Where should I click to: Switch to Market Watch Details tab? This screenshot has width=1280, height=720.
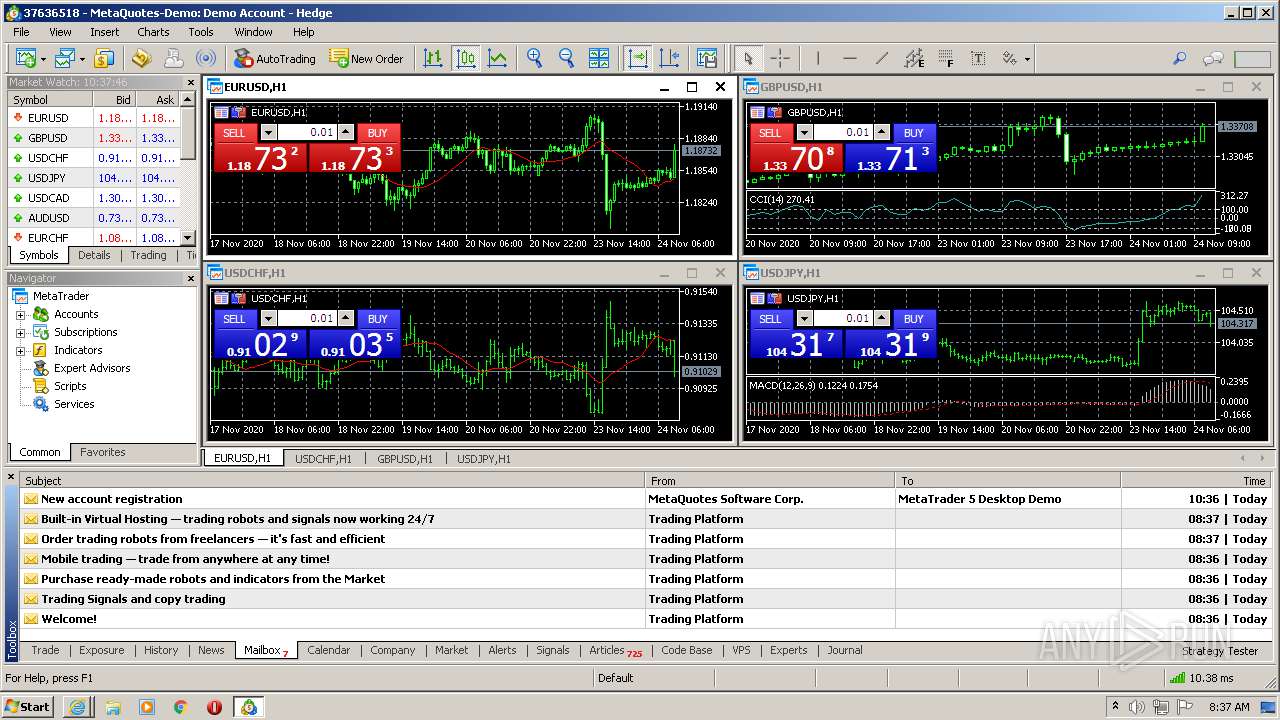pyautogui.click(x=94, y=255)
